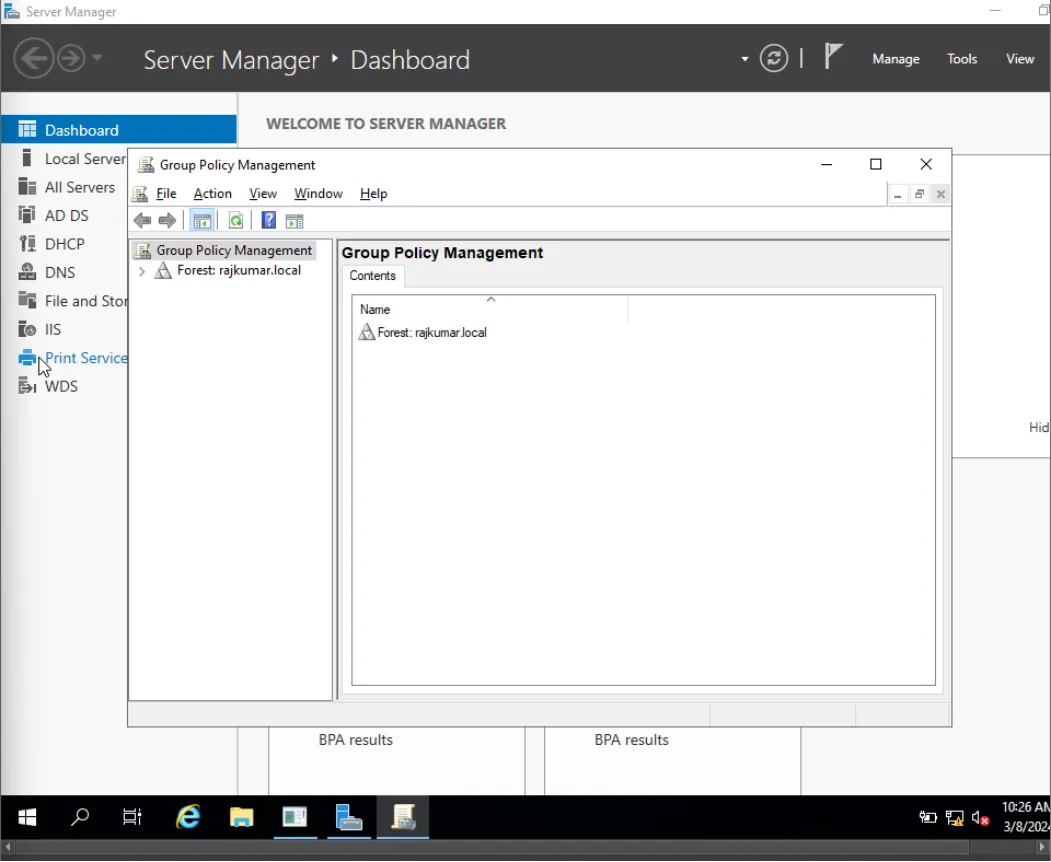Launch Internet Explorer from taskbar
This screenshot has height=862, width=1051.
pos(188,817)
